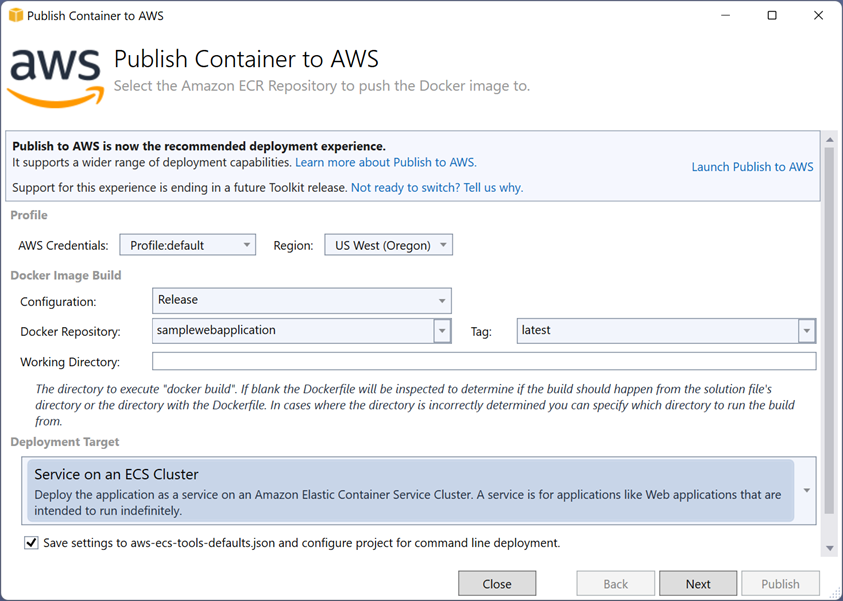843x601 pixels.
Task: Click the AWS logo in the header
Action: pyautogui.click(x=55, y=78)
